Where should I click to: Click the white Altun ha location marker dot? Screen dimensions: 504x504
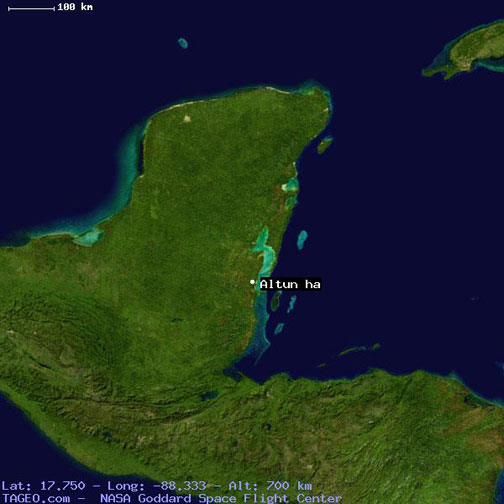(x=252, y=282)
